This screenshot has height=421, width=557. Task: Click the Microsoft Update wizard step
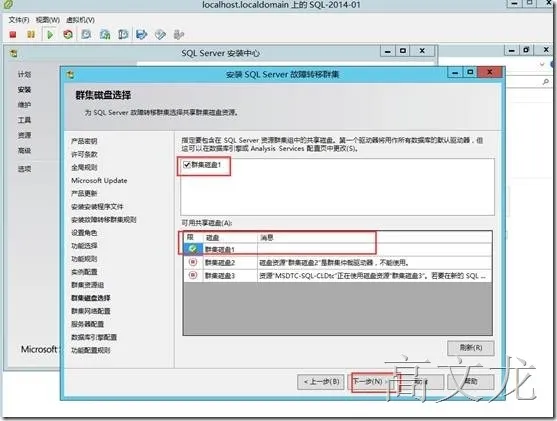point(99,180)
